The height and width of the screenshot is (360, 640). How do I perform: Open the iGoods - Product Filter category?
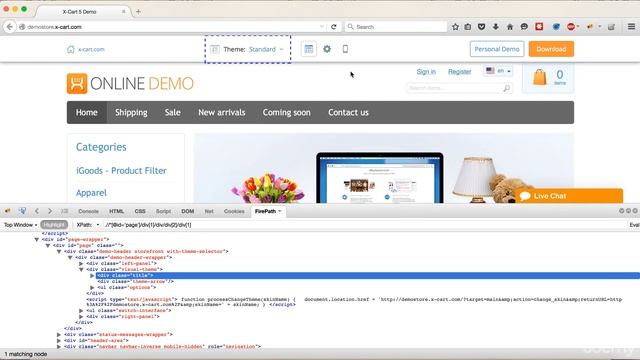click(121, 171)
